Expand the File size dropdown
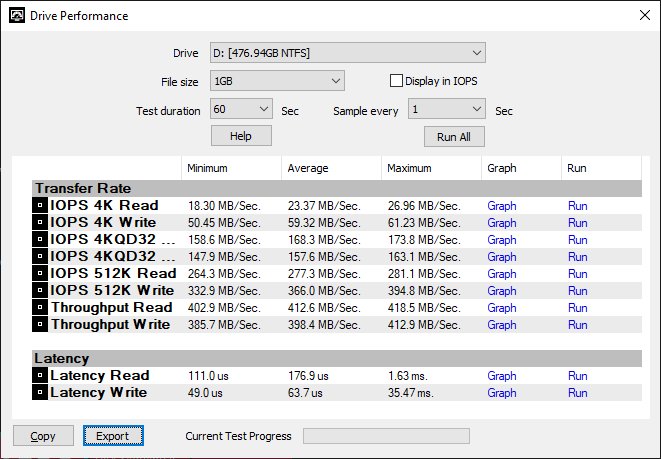The height and width of the screenshot is (459, 661). 277,81
